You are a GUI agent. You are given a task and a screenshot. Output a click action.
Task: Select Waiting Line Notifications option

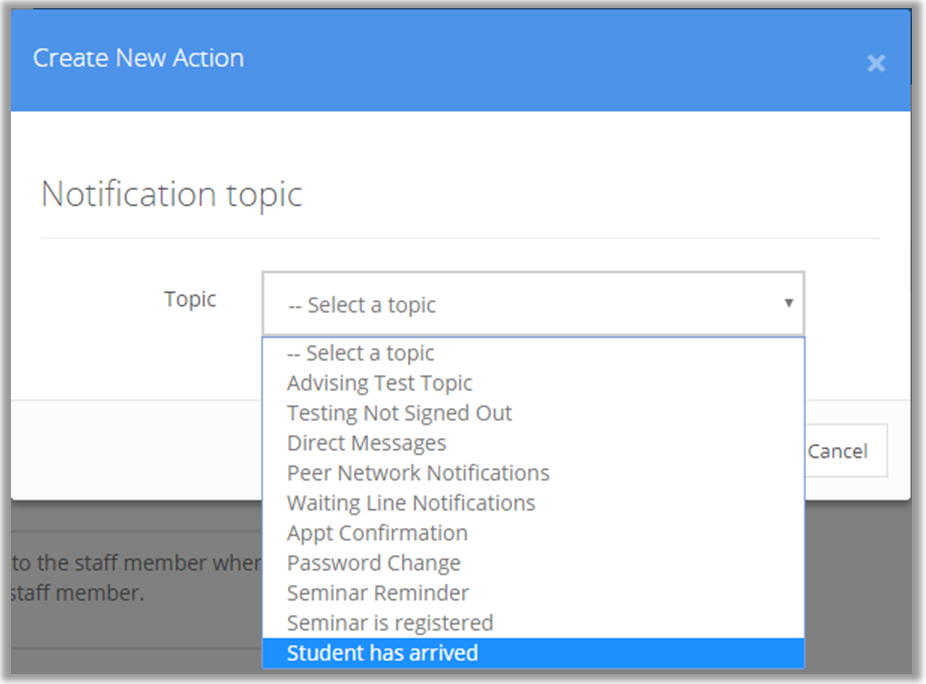coord(411,503)
